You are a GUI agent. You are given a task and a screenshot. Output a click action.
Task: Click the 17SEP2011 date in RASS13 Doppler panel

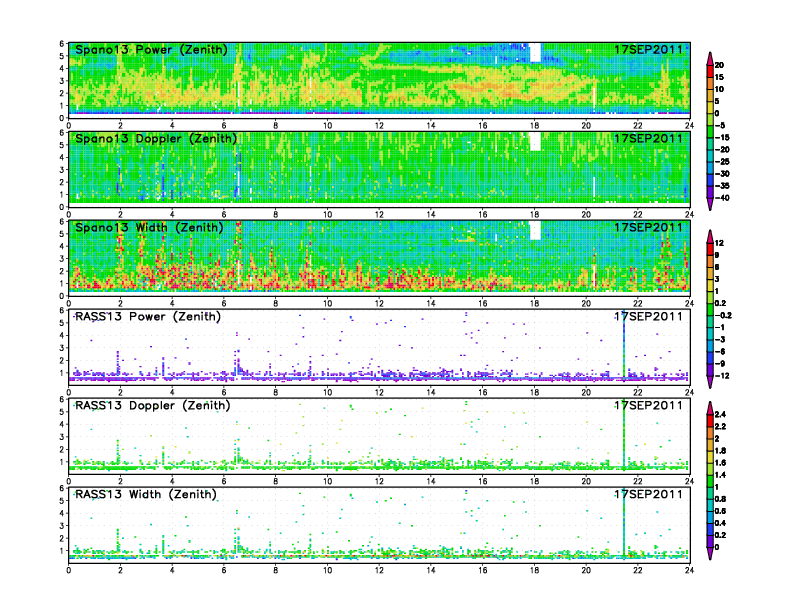[x=649, y=405]
